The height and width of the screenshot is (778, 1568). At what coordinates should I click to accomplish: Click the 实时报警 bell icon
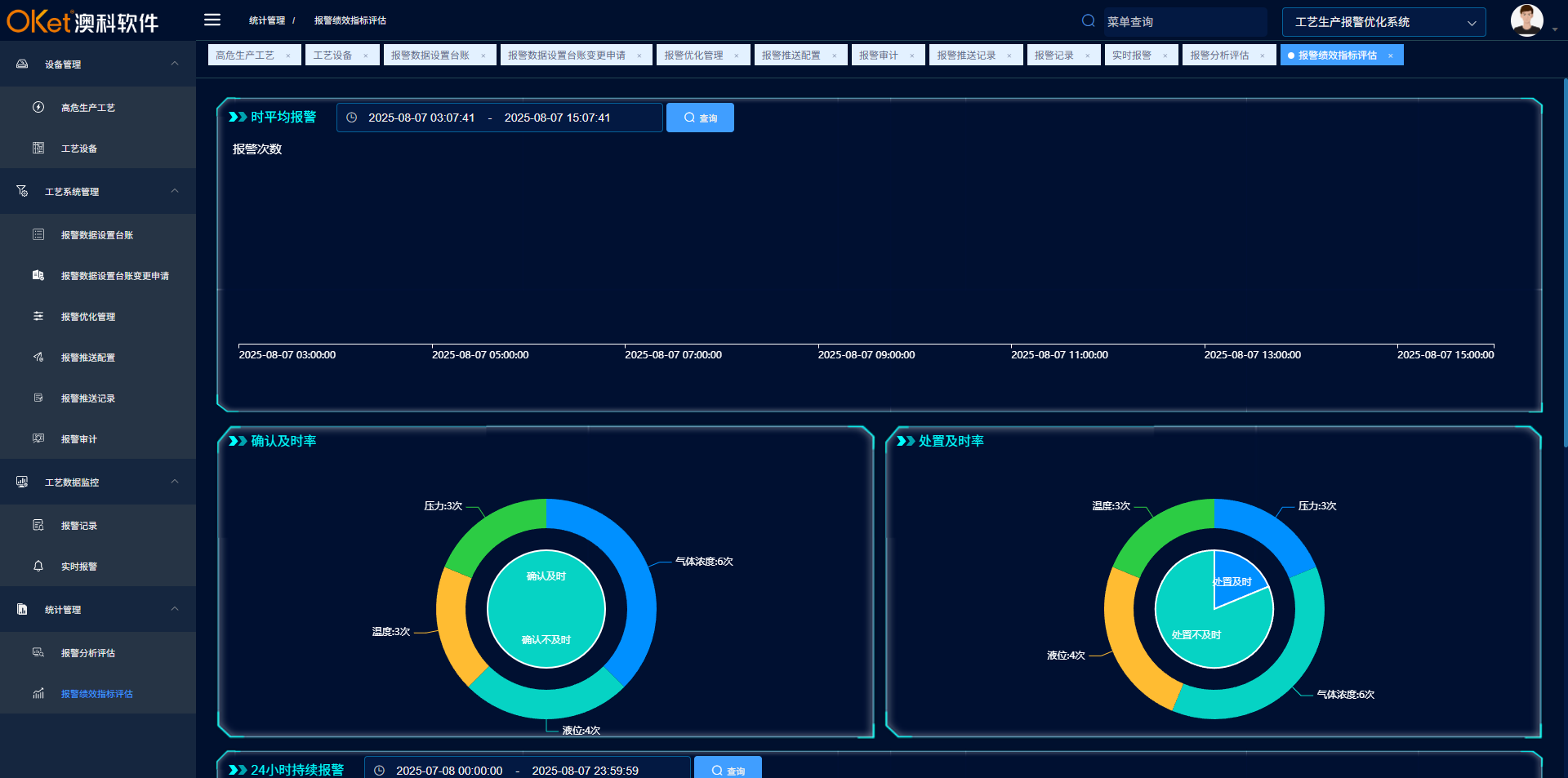38,567
